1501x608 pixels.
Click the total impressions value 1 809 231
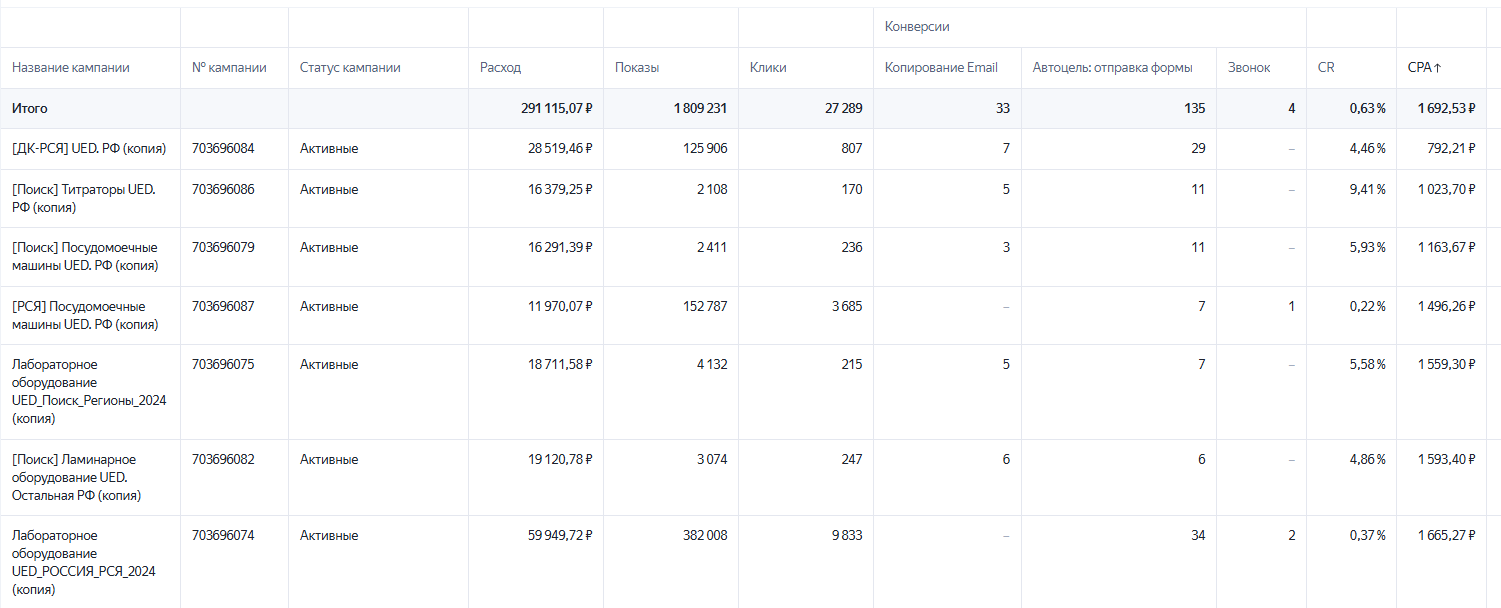tap(700, 108)
